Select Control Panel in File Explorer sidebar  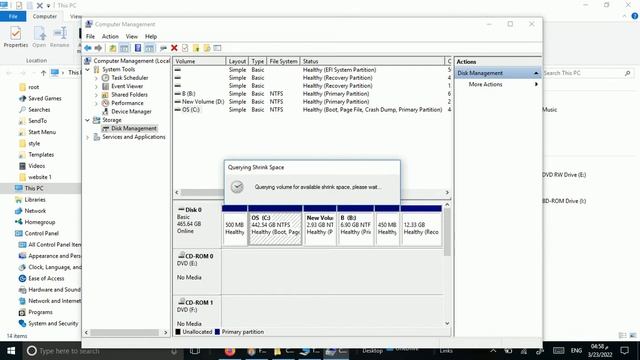[41, 233]
